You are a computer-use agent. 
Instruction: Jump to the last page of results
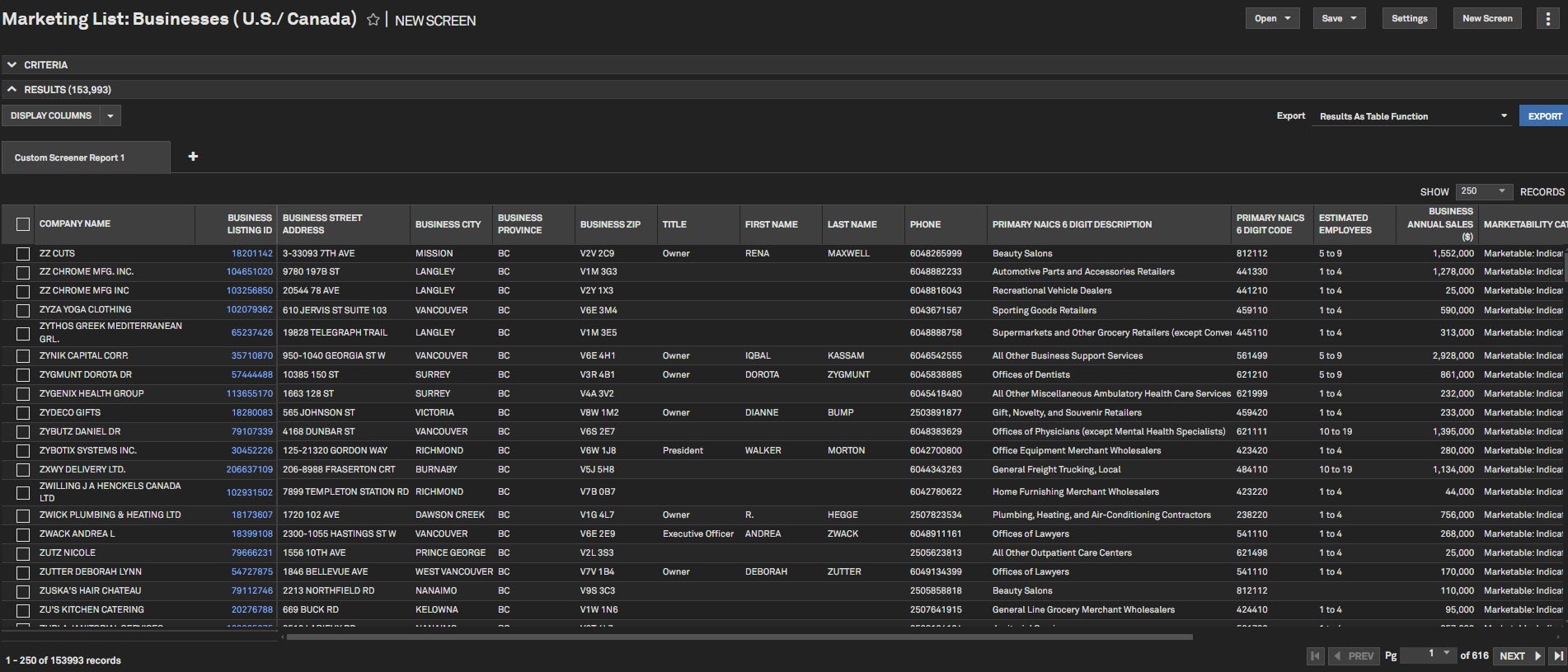tap(1557, 656)
